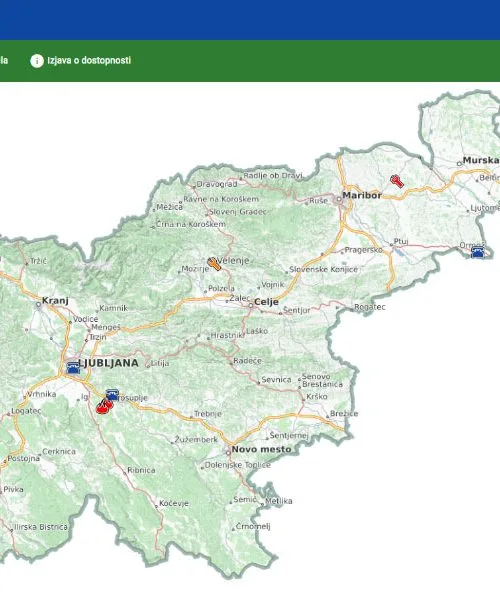Click the round info icon in green bar
This screenshot has width=500, height=600.
click(37, 61)
